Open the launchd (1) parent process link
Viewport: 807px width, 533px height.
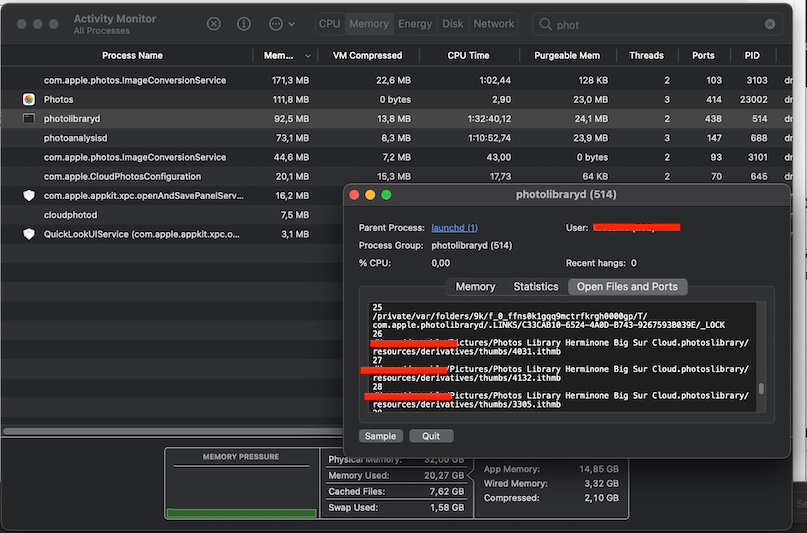[x=454, y=228]
